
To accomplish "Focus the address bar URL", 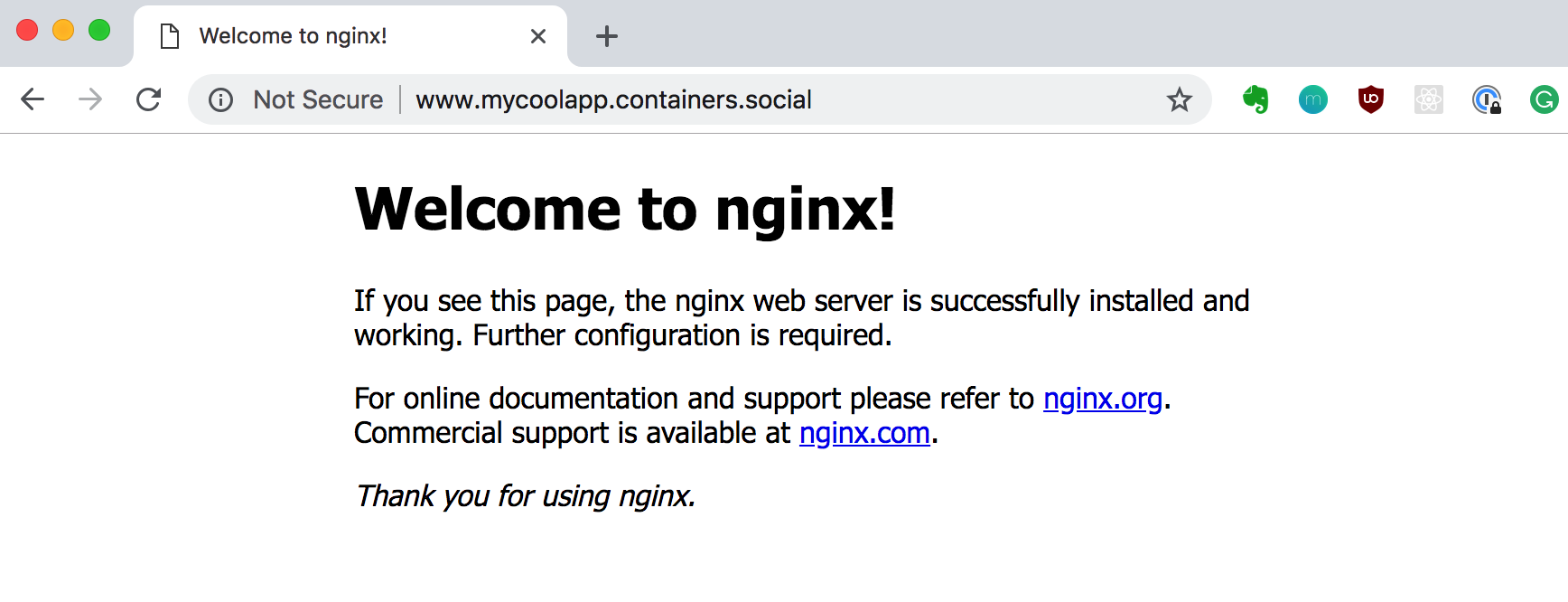I will click(x=613, y=99).
